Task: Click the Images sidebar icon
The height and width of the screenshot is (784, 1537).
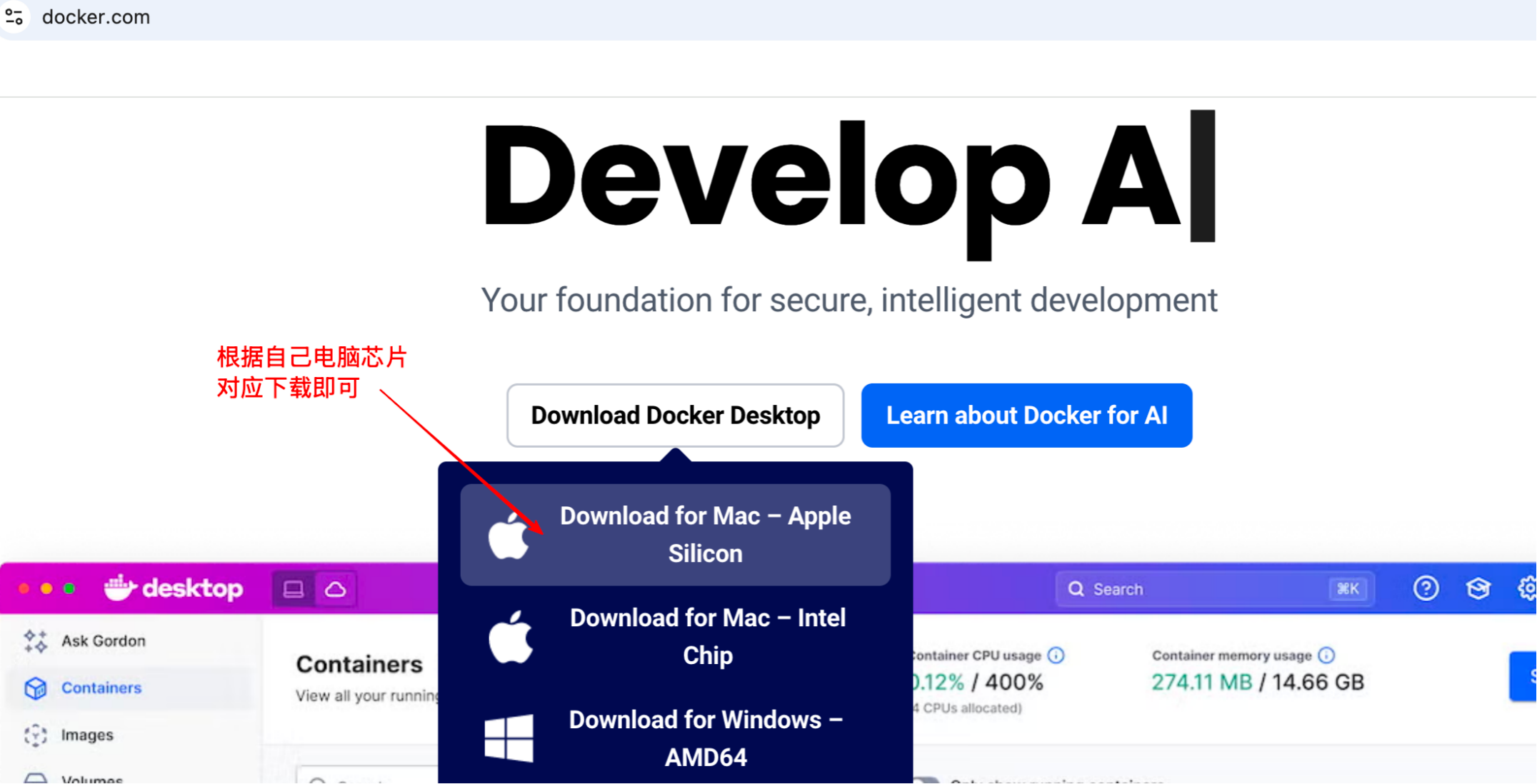Action: 36,735
